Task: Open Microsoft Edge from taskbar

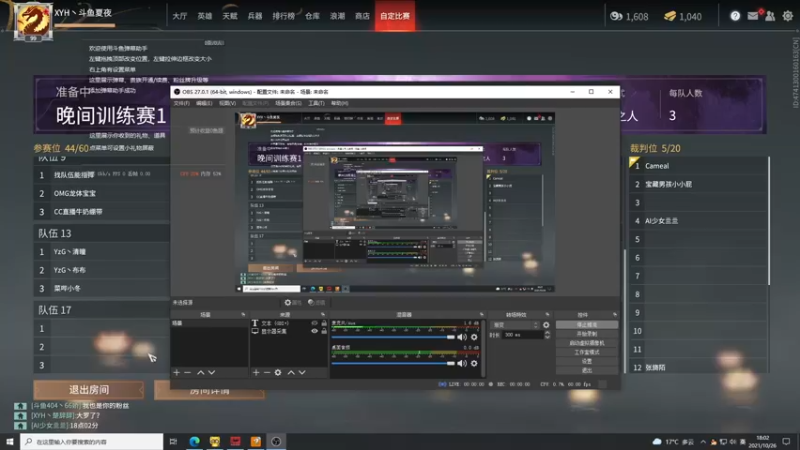Action: tap(194, 441)
